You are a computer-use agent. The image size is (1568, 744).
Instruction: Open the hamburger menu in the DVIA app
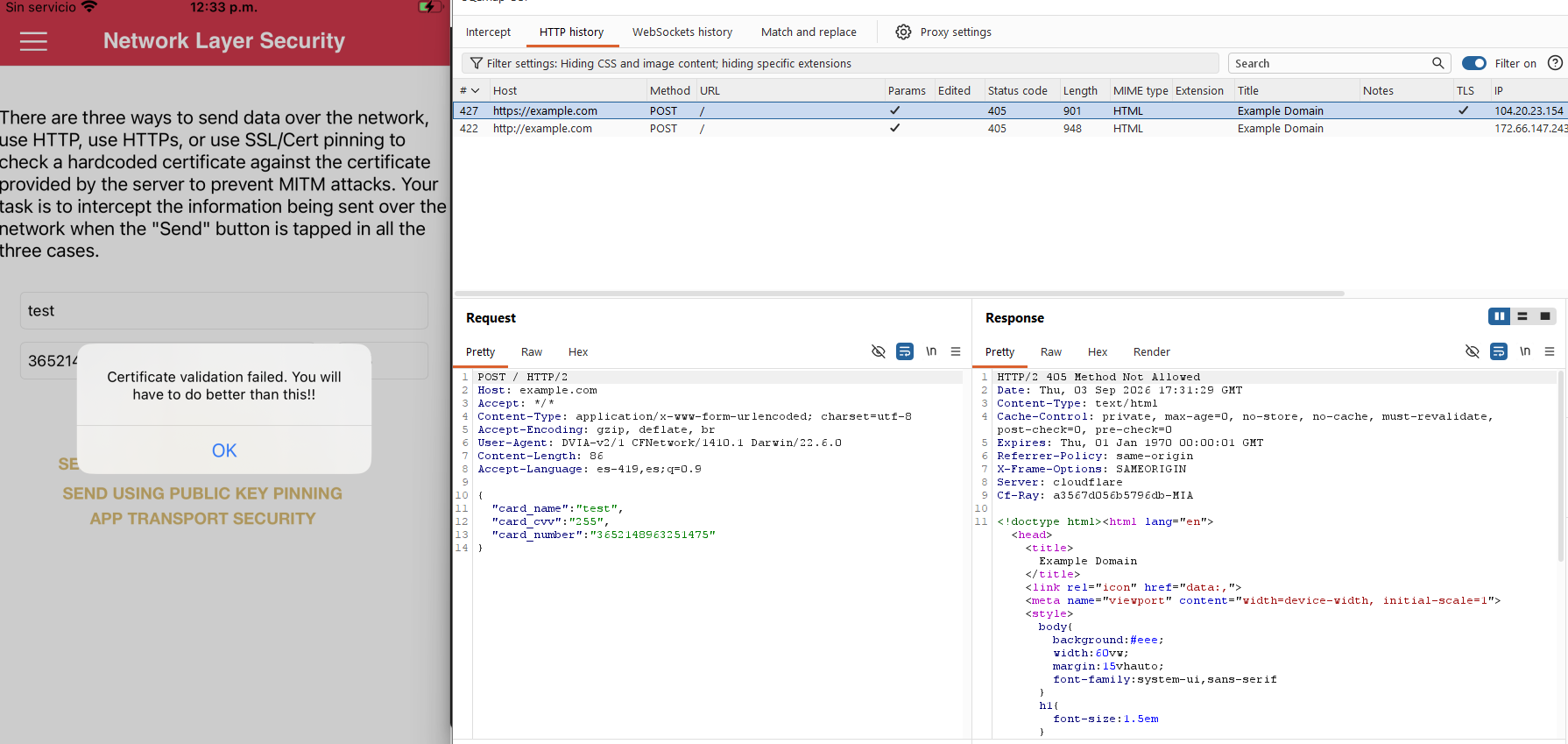coord(33,41)
